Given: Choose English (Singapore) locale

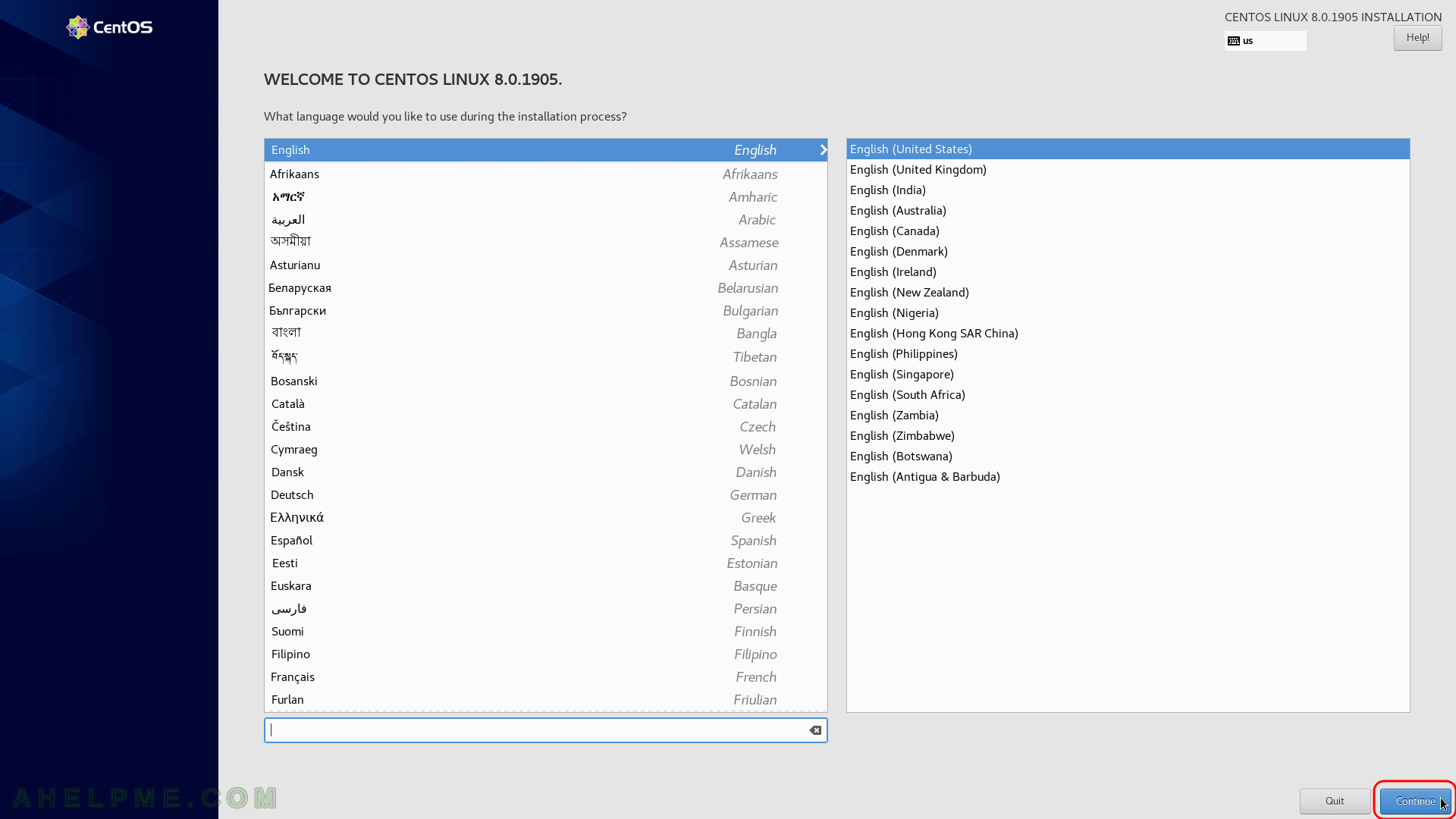Looking at the screenshot, I should click(x=1128, y=375).
